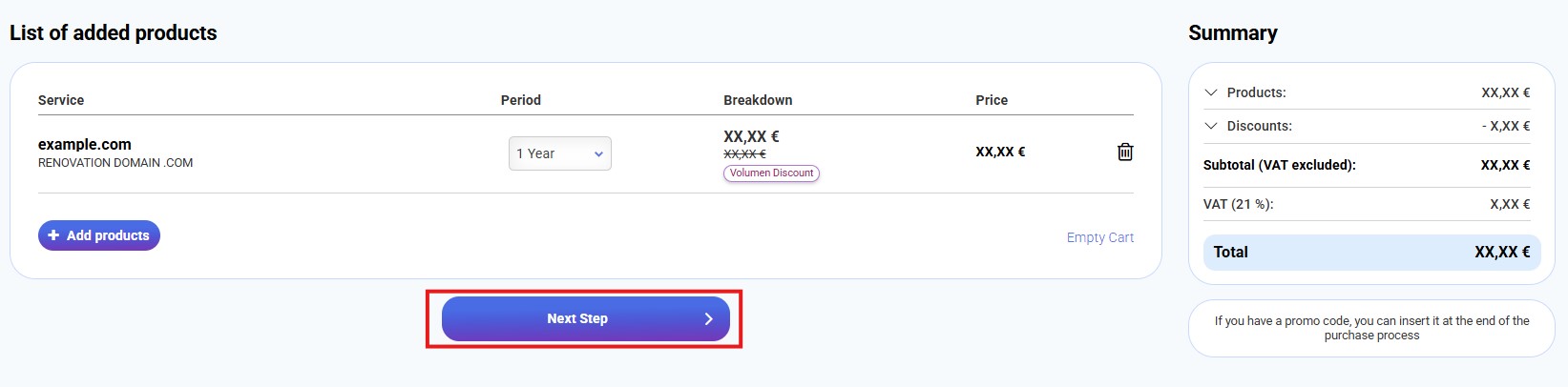Click the Price column header

coord(992,100)
